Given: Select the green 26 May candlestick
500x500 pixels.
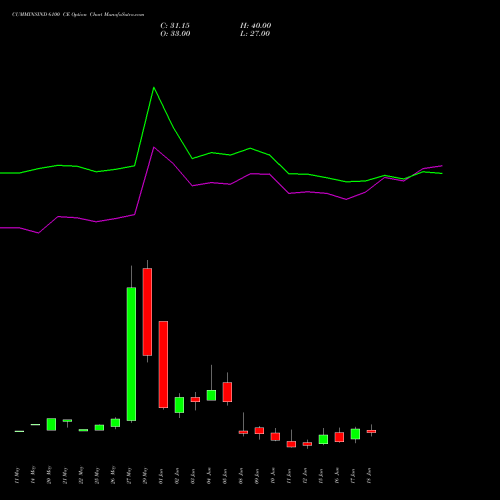Looking at the screenshot, I should click(x=115, y=423).
